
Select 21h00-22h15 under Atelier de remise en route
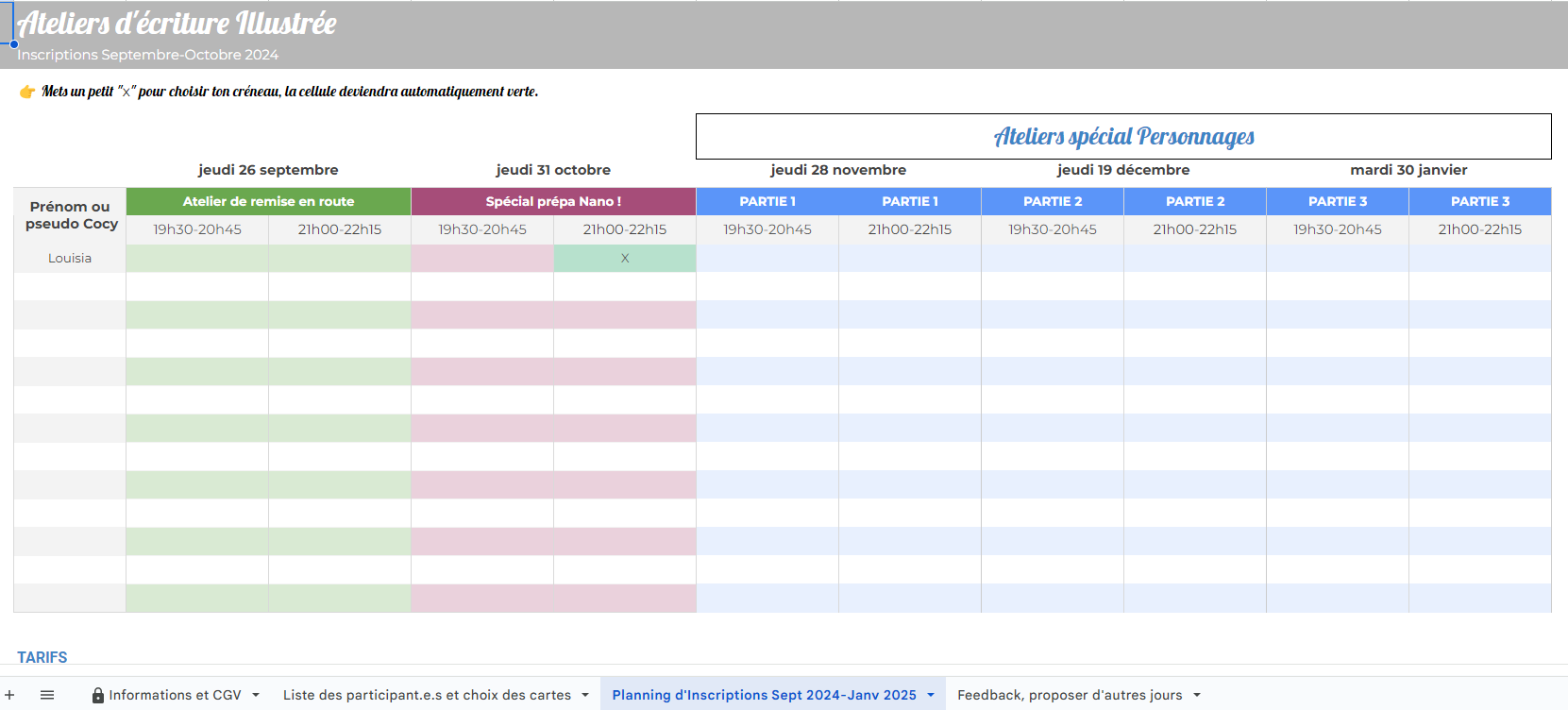pos(340,229)
